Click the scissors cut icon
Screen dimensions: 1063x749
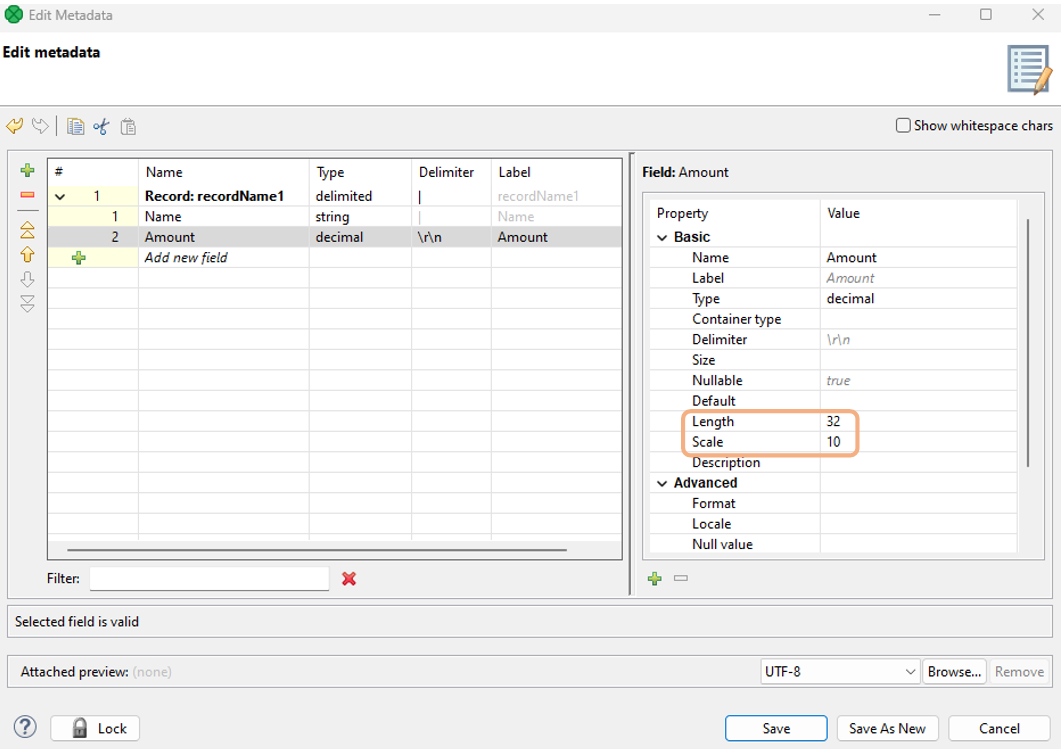(x=101, y=126)
